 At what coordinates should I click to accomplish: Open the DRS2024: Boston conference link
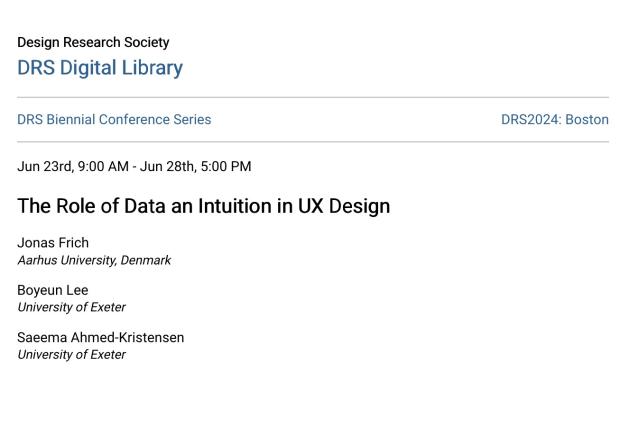[554, 120]
